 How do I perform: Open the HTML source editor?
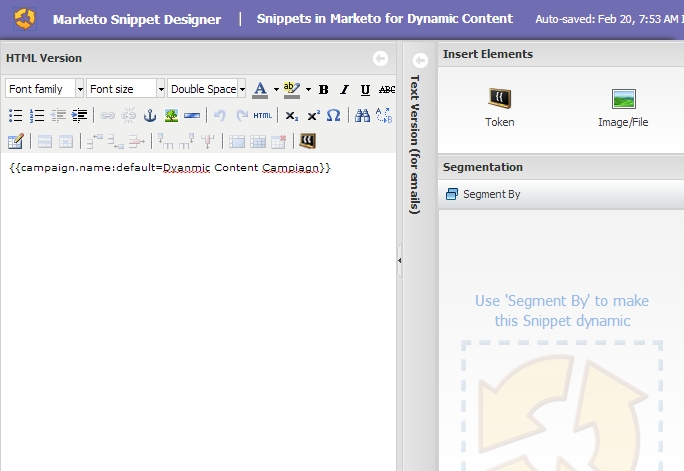(x=263, y=116)
